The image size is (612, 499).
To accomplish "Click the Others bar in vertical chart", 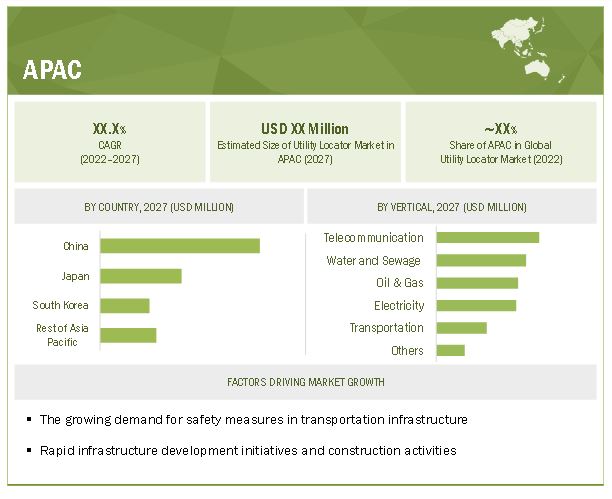I will click(450, 350).
